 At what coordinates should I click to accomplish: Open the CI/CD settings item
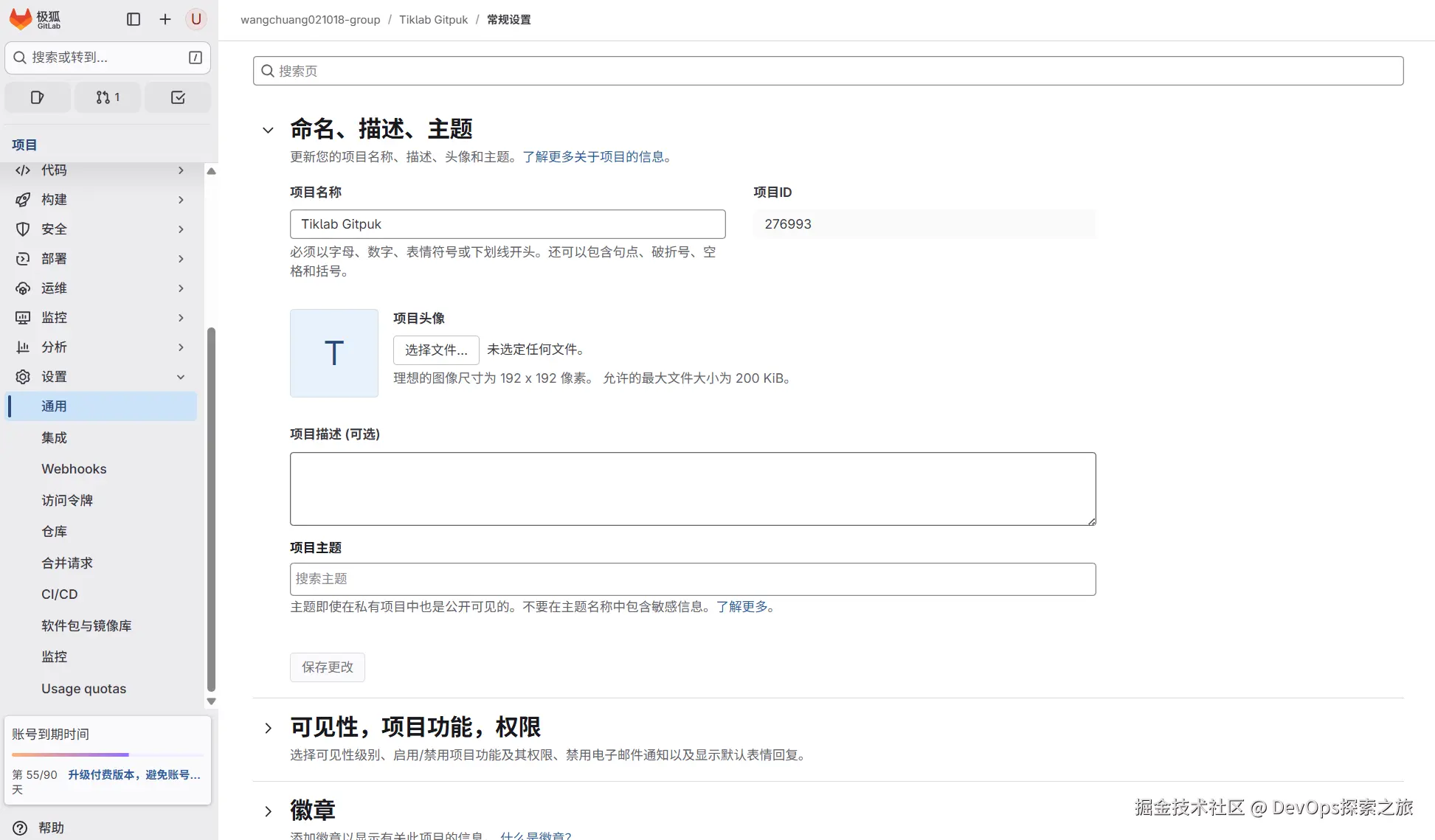(60, 594)
